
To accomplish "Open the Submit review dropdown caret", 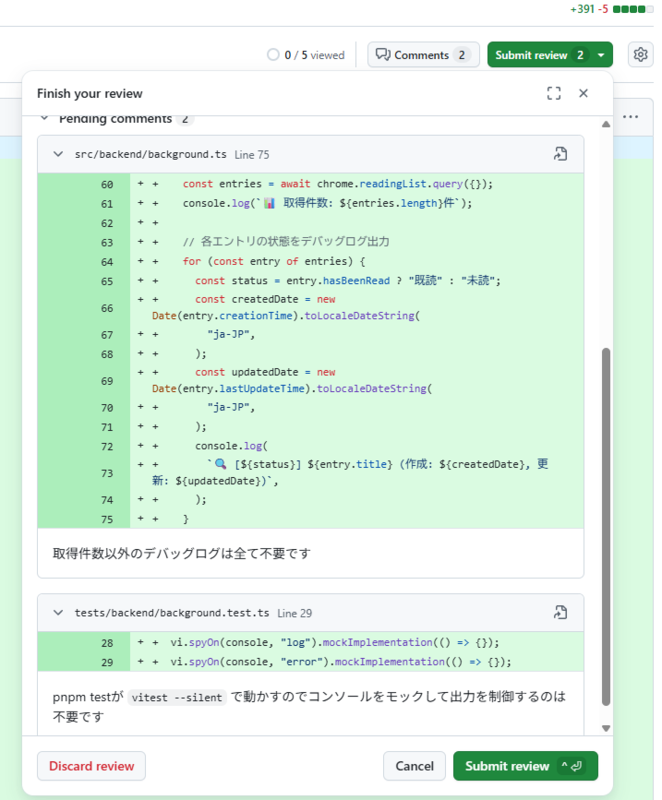I will coord(598,54).
